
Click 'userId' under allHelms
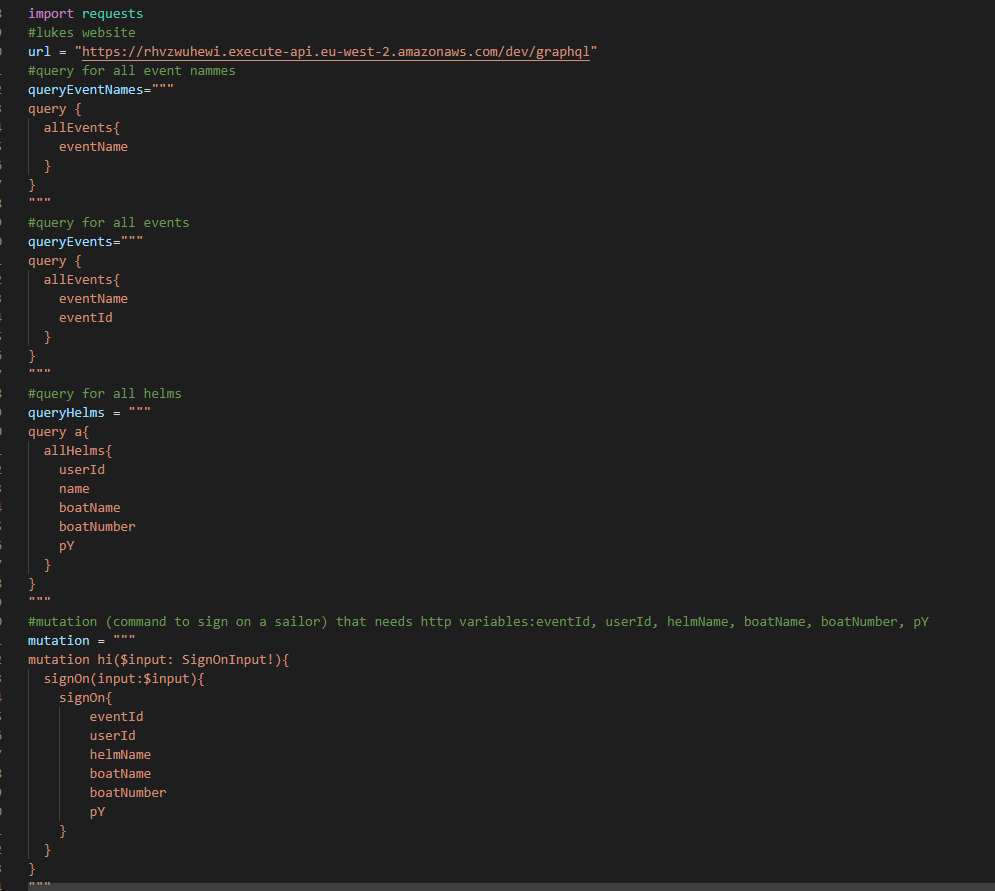[x=82, y=470]
